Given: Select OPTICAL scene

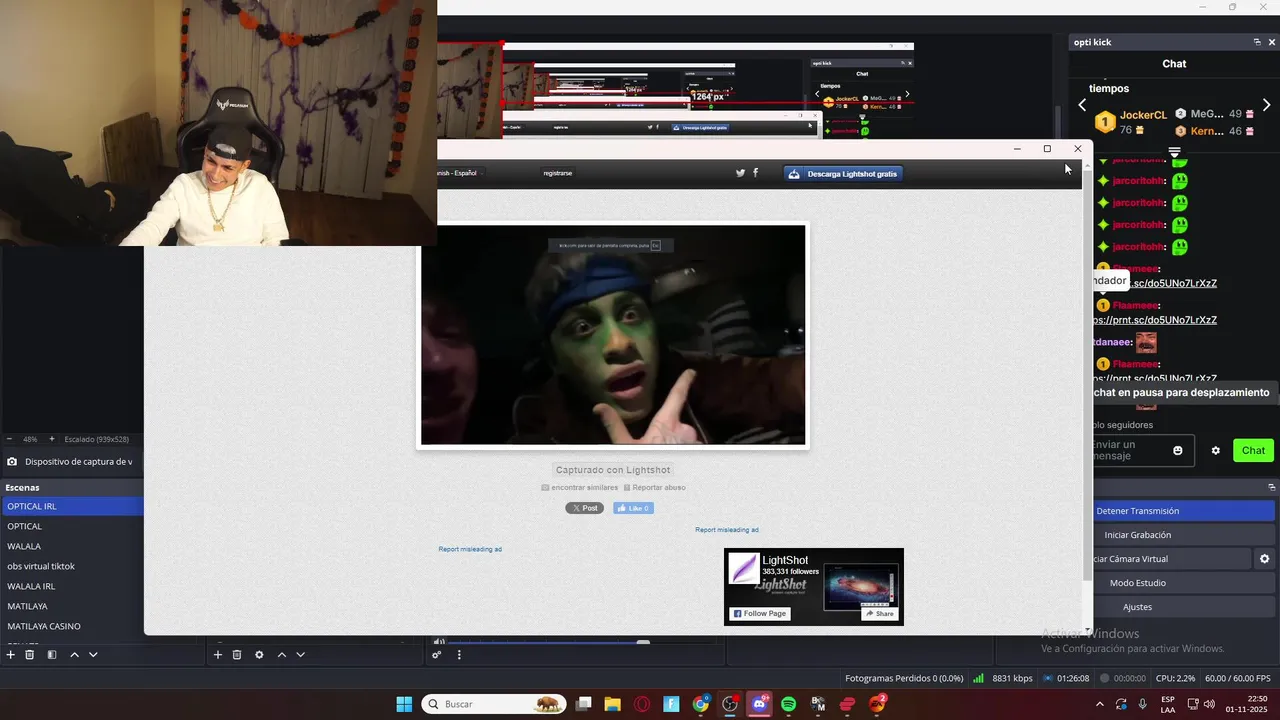Looking at the screenshot, I should click(73, 526).
